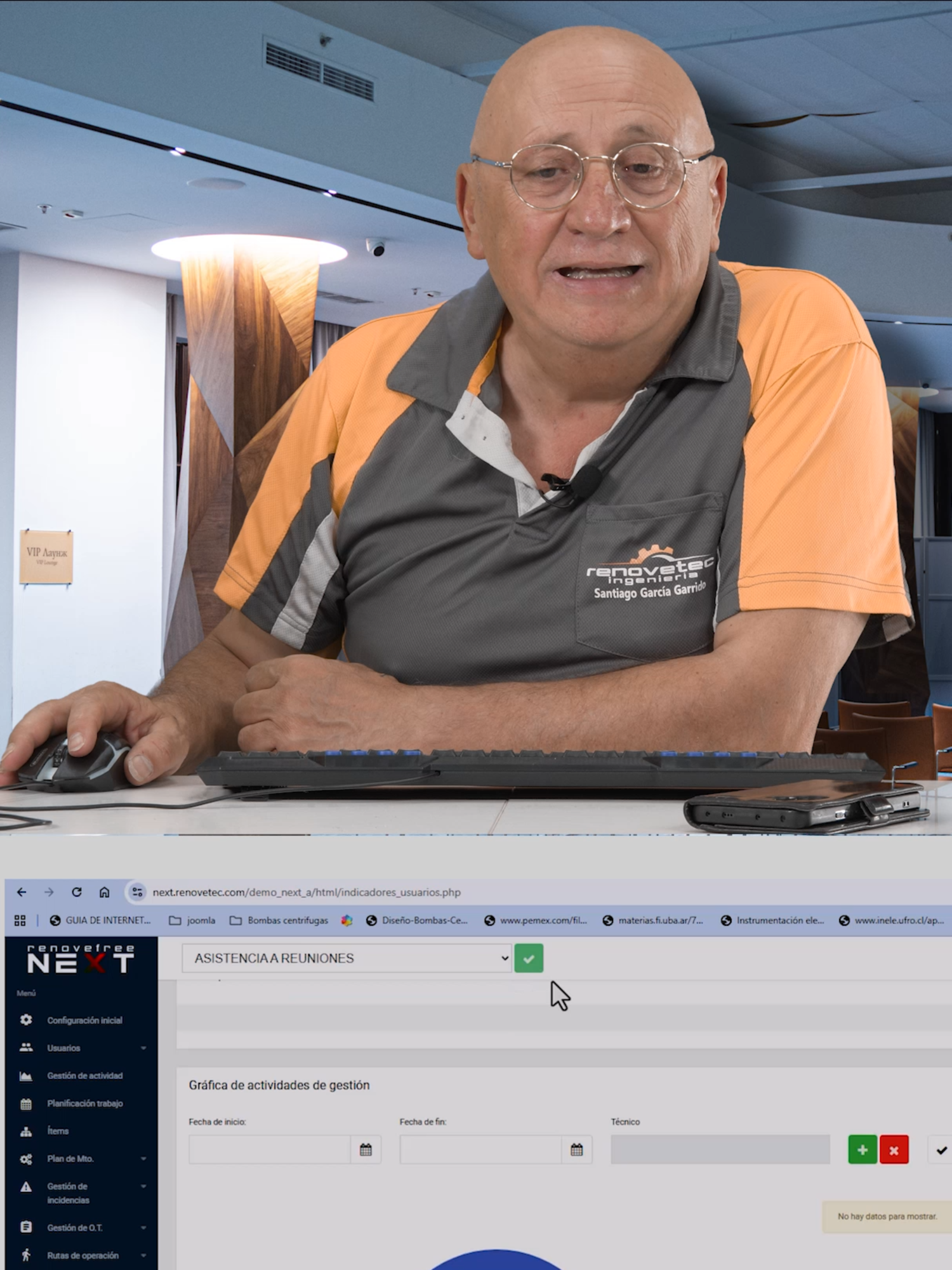Open the materias.fi.uba.ar bookmark
Screen dimensions: 952x1270
coord(653,920)
